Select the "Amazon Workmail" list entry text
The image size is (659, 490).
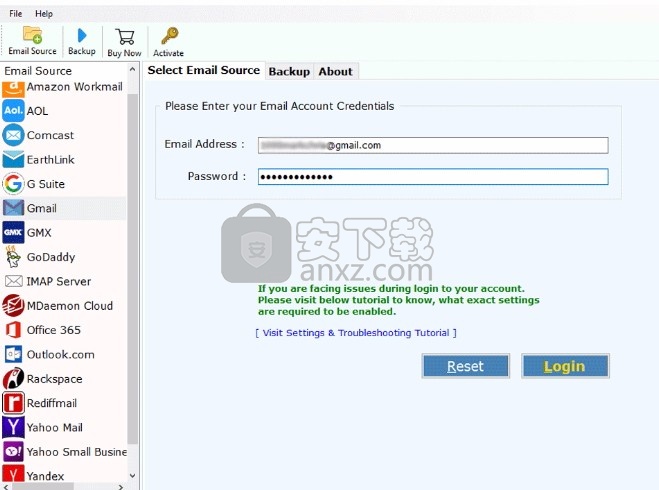pyautogui.click(x=75, y=87)
